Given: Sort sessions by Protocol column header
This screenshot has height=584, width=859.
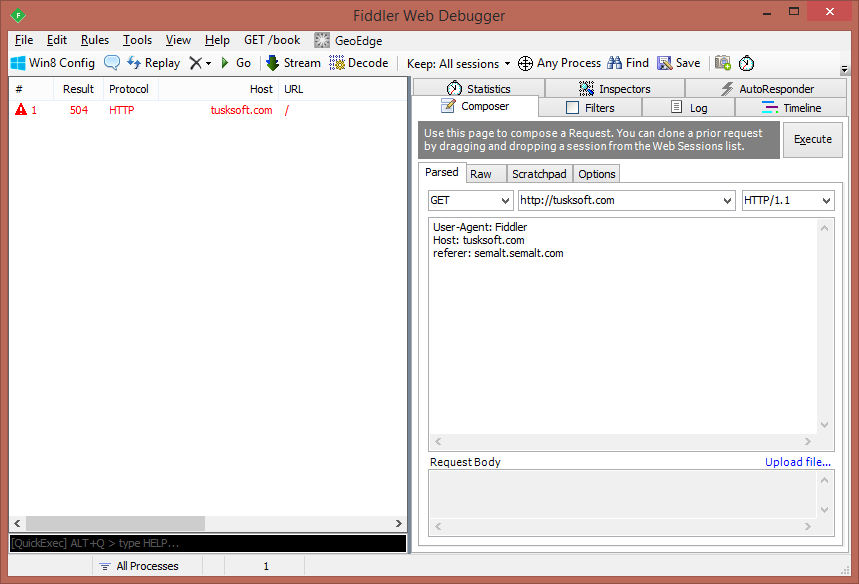Looking at the screenshot, I should [x=129, y=89].
